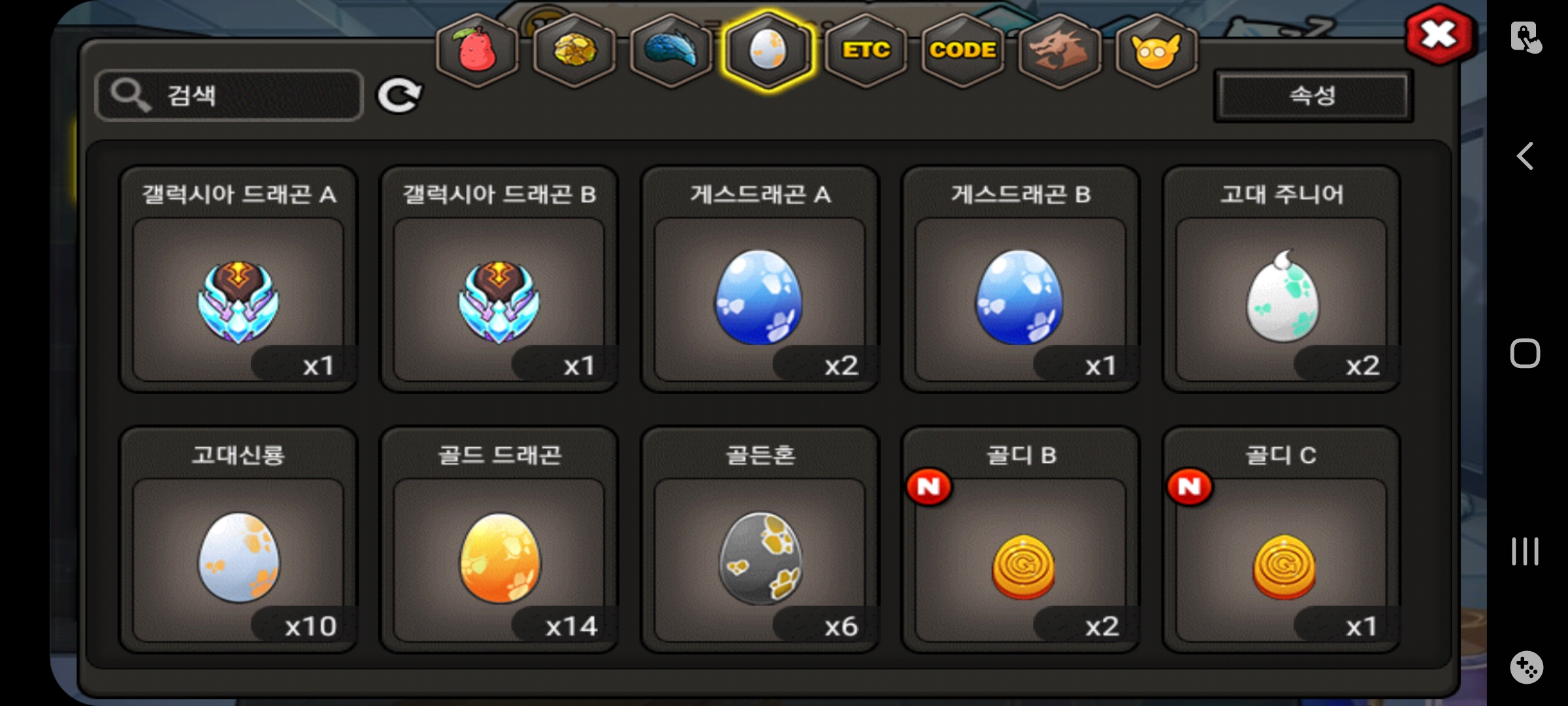Select 갤럭시아 드래곤 A egg item
Viewport: 1568px width, 706px height.
[238, 279]
